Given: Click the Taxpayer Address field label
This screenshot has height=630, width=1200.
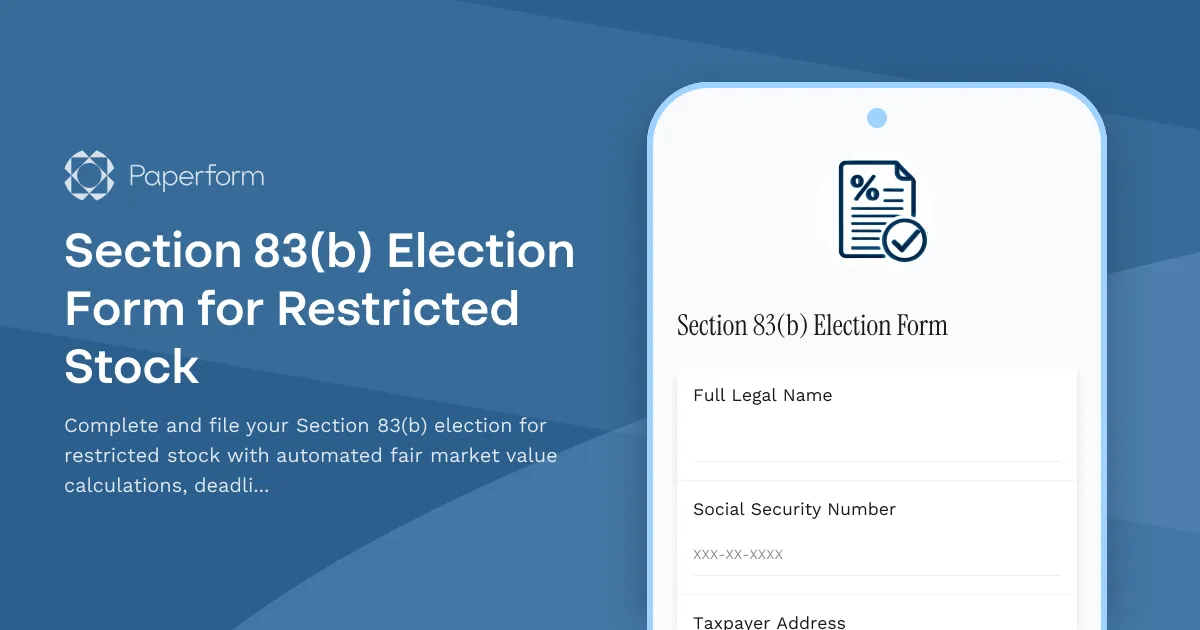Looking at the screenshot, I should (768, 622).
